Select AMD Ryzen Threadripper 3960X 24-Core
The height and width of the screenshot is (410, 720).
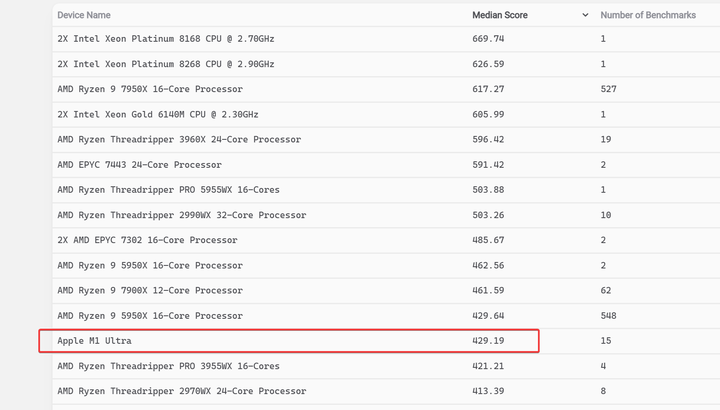(179, 140)
